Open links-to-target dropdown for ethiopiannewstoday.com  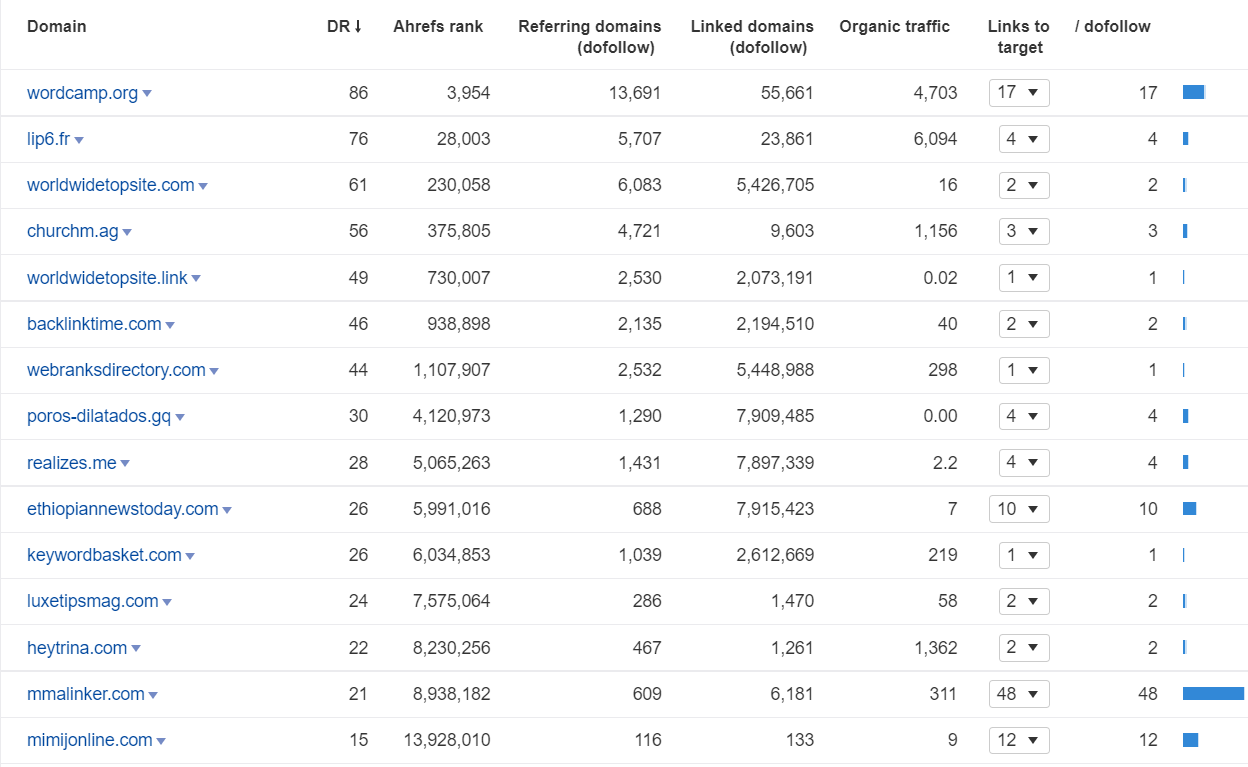(x=1019, y=509)
